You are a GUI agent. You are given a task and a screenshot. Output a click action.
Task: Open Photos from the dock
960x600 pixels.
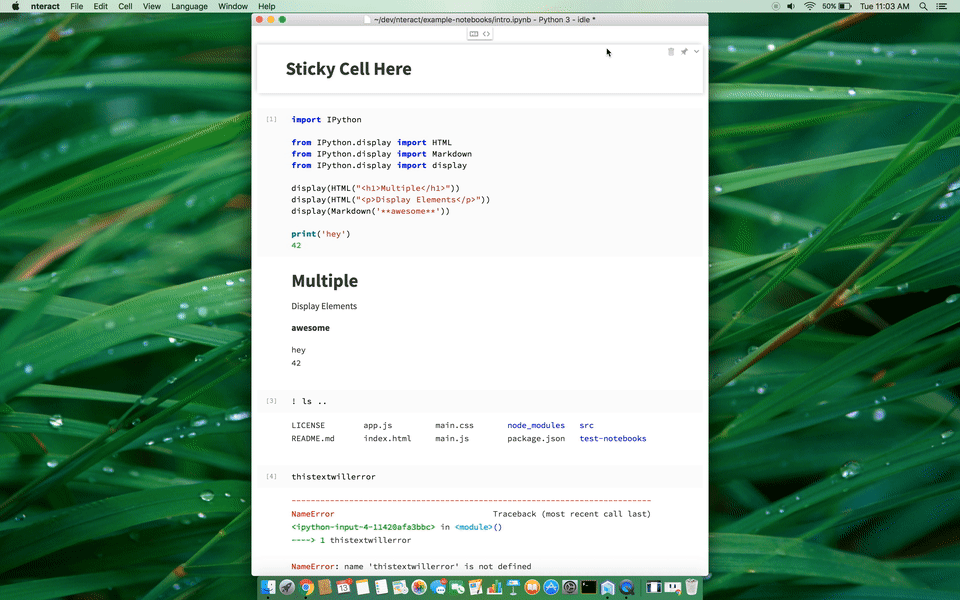419,587
